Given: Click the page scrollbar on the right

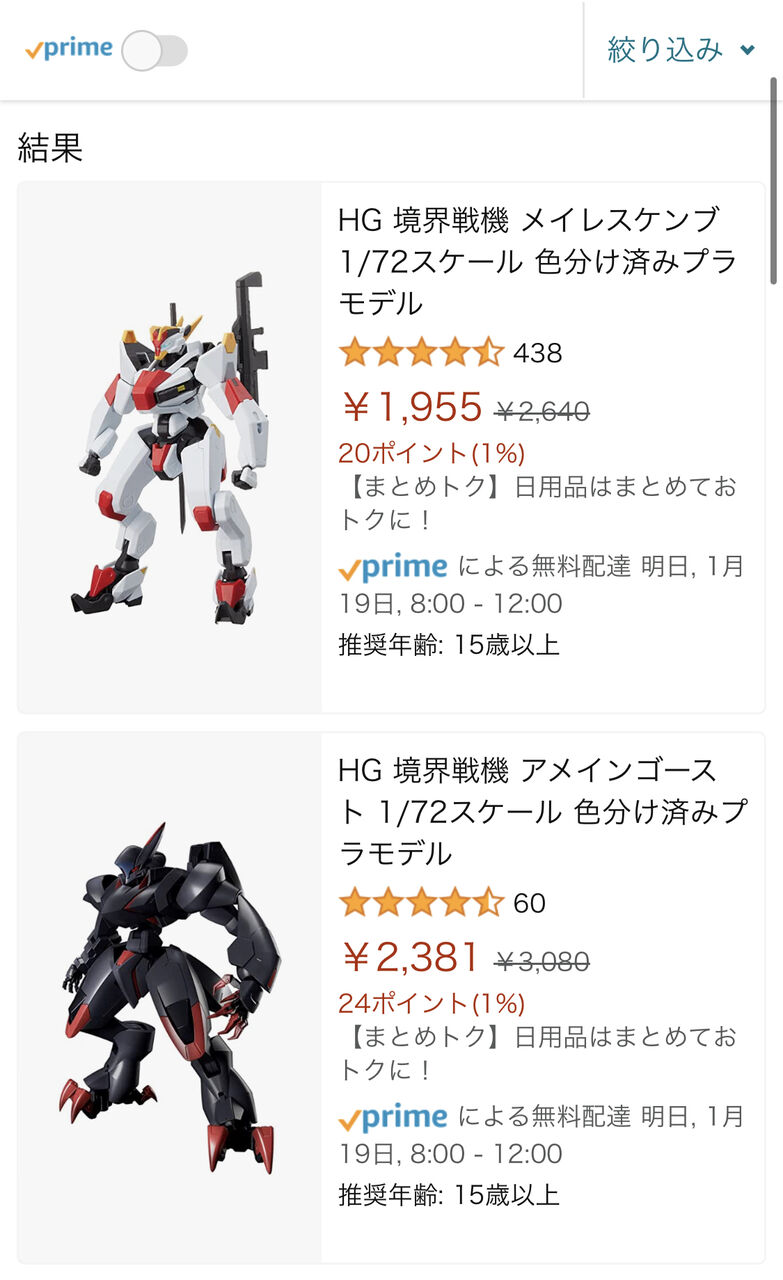Looking at the screenshot, I should tap(774, 180).
